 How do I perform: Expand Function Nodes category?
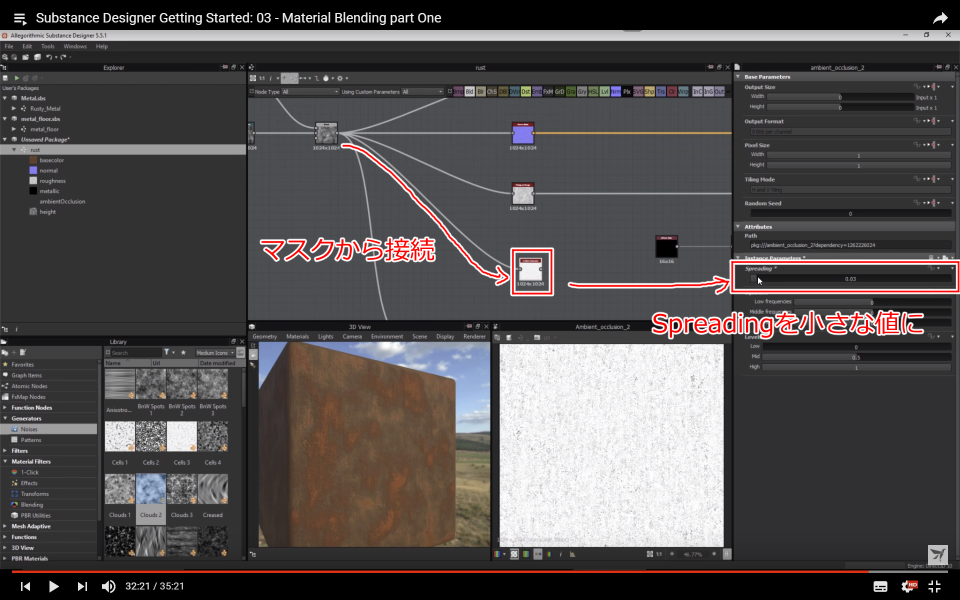(5, 408)
